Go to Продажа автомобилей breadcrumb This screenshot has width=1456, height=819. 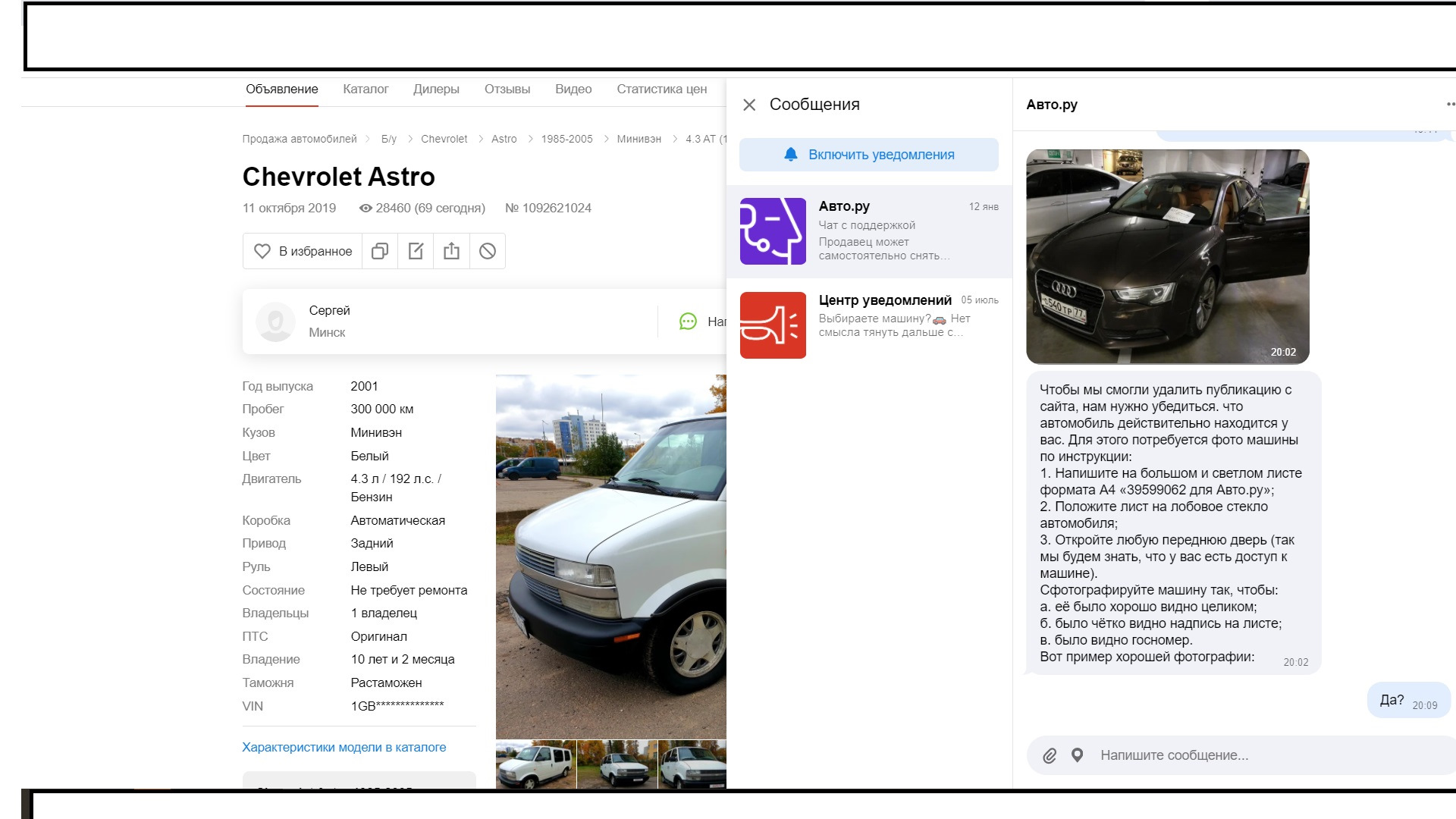[x=300, y=139]
